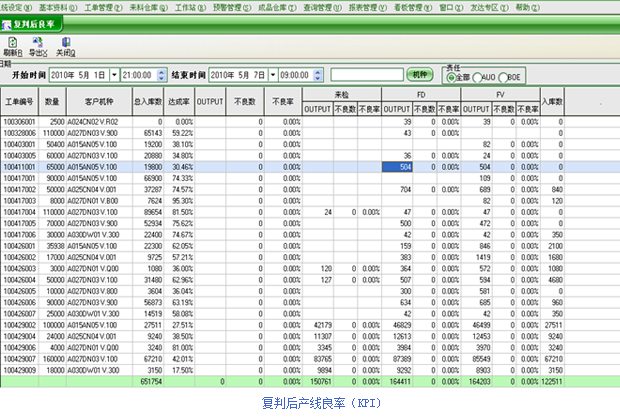This screenshot has width=620, height=417.
Task: Sort by the 达成率 column header
Action: pyautogui.click(x=180, y=101)
